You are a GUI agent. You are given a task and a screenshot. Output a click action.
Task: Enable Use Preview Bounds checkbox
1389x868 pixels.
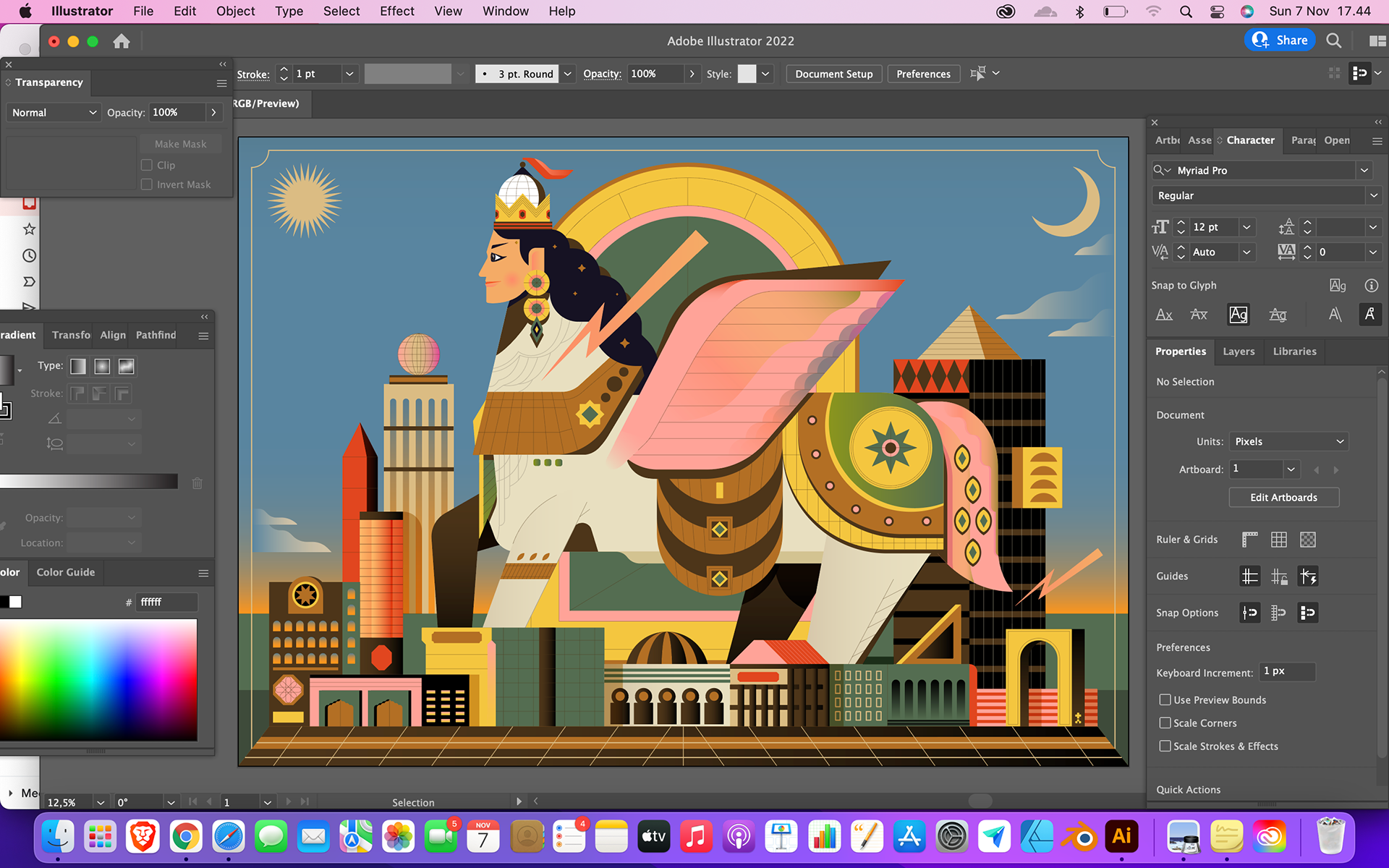pyautogui.click(x=1165, y=699)
